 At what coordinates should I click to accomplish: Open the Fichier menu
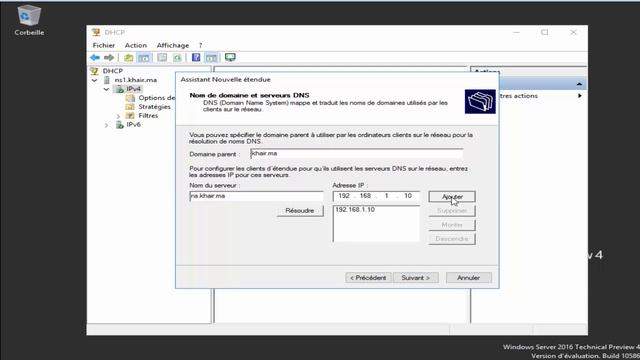click(104, 45)
